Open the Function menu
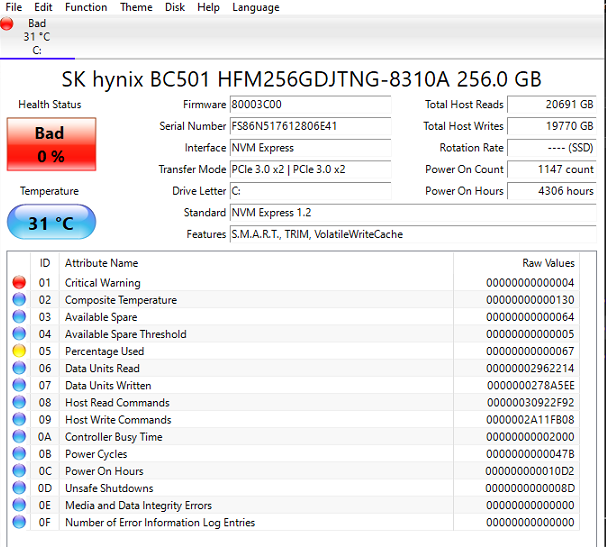Image resolution: width=606 pixels, height=547 pixels. pyautogui.click(x=86, y=7)
